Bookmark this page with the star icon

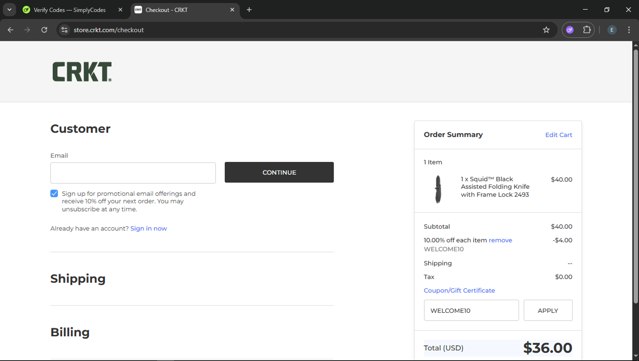(x=546, y=30)
